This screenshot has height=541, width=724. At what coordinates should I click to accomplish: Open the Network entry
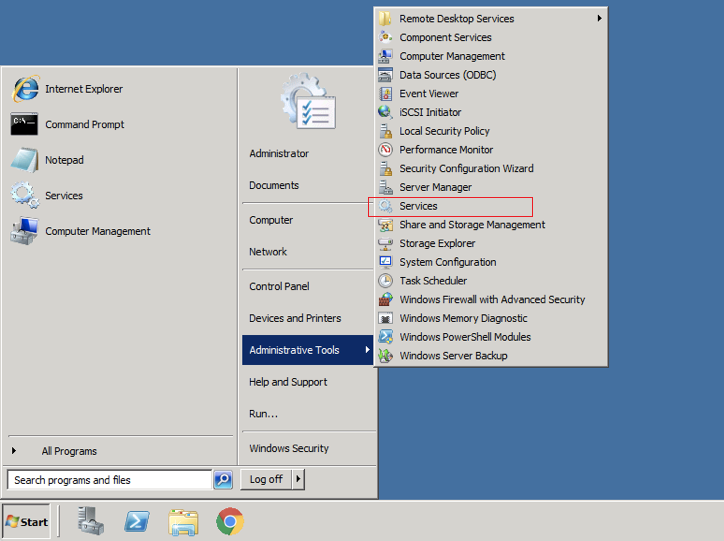pyautogui.click(x=268, y=252)
